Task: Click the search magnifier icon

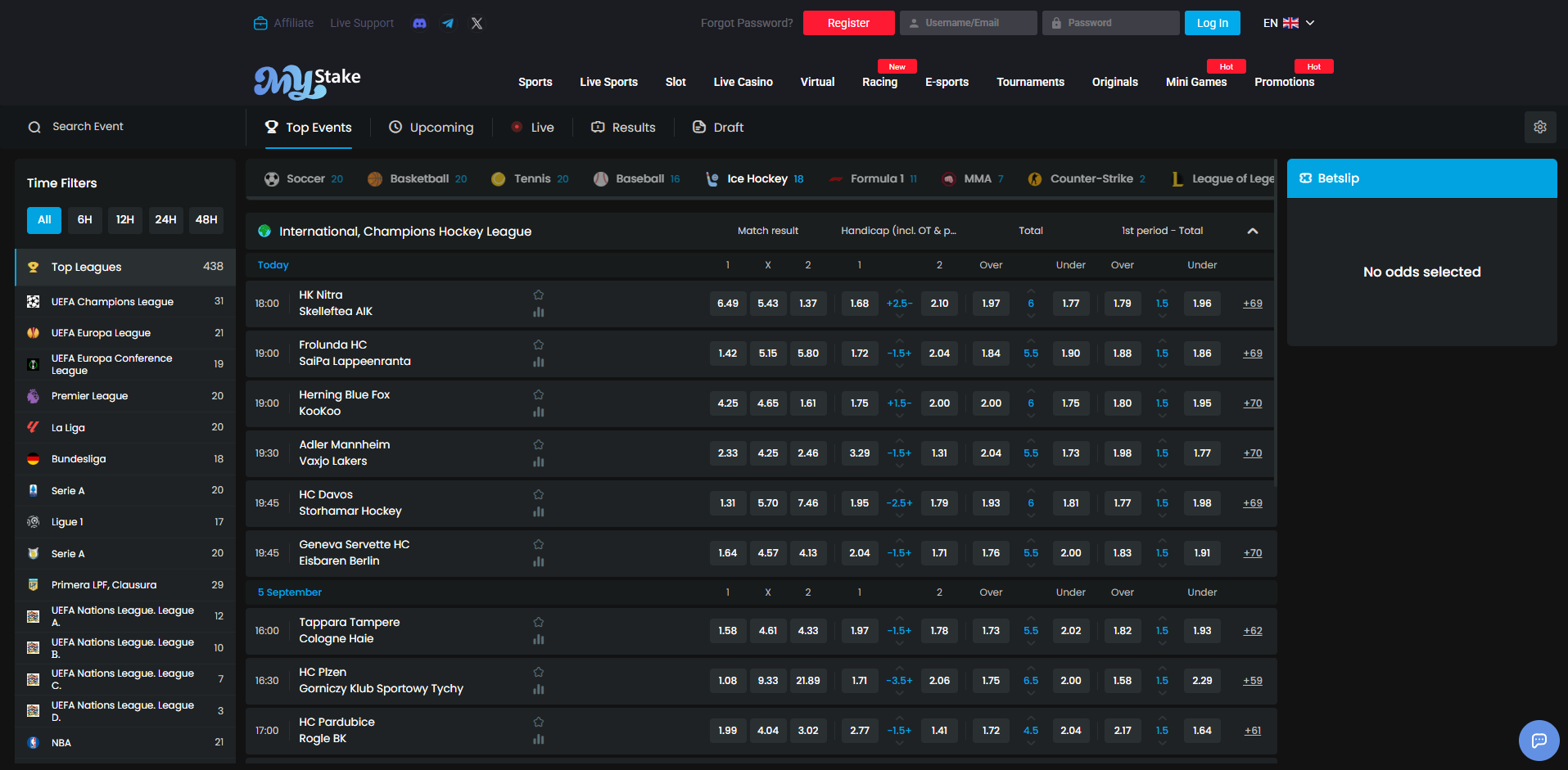Action: pos(34,127)
